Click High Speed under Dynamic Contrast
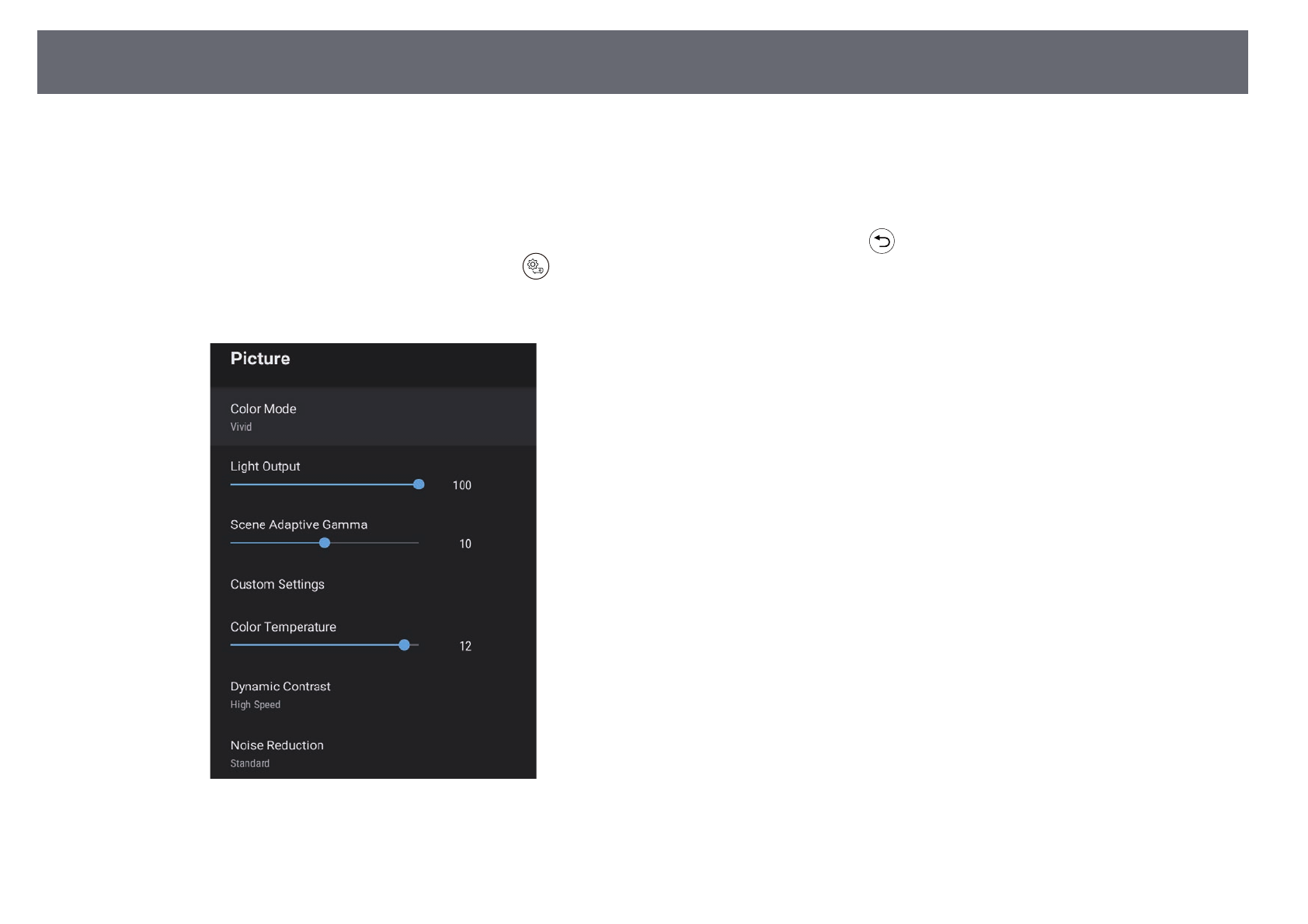1308x924 pixels. point(255,705)
